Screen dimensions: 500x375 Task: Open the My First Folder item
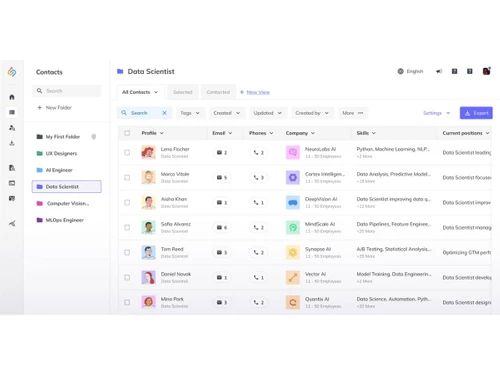(x=67, y=137)
